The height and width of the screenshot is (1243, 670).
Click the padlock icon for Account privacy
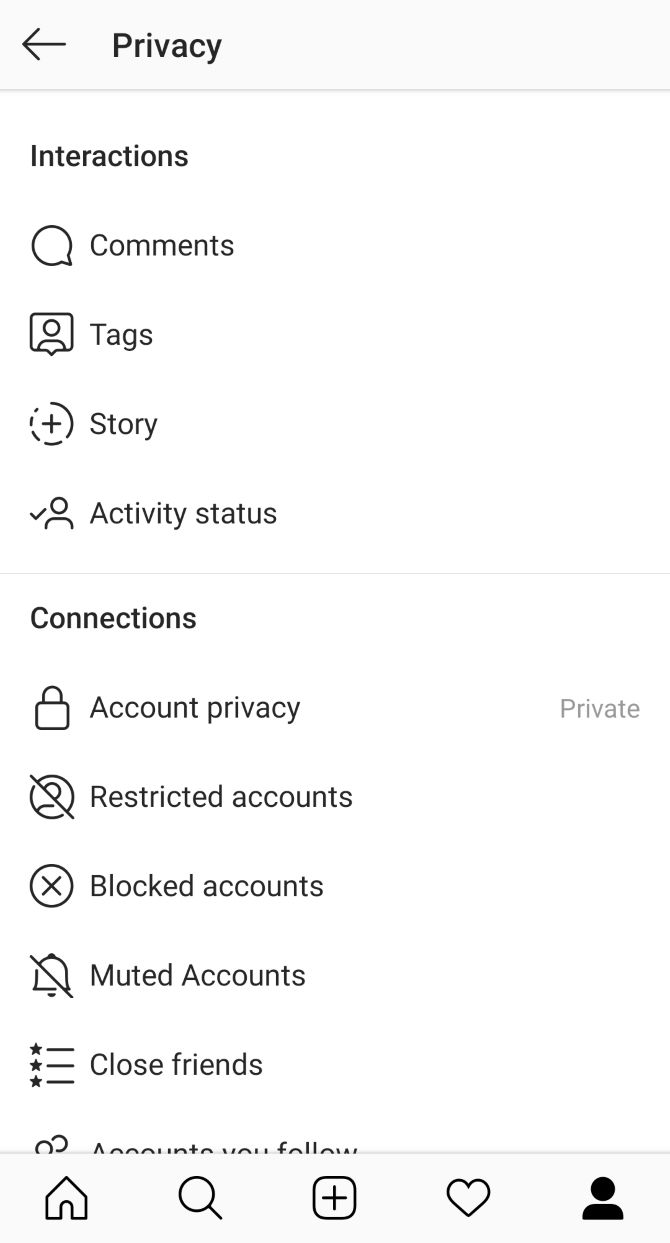pyautogui.click(x=51, y=707)
